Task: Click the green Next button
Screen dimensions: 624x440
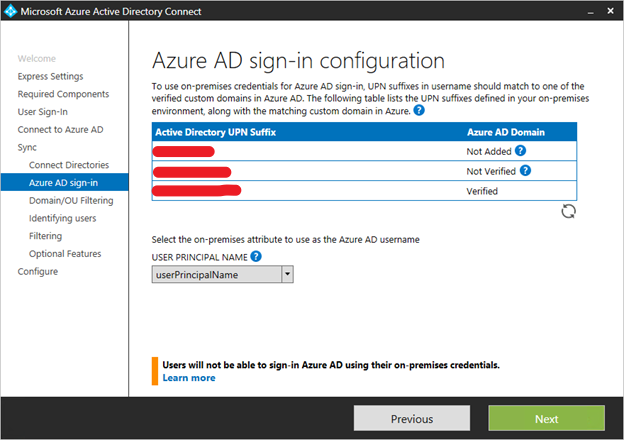Action: point(546,419)
